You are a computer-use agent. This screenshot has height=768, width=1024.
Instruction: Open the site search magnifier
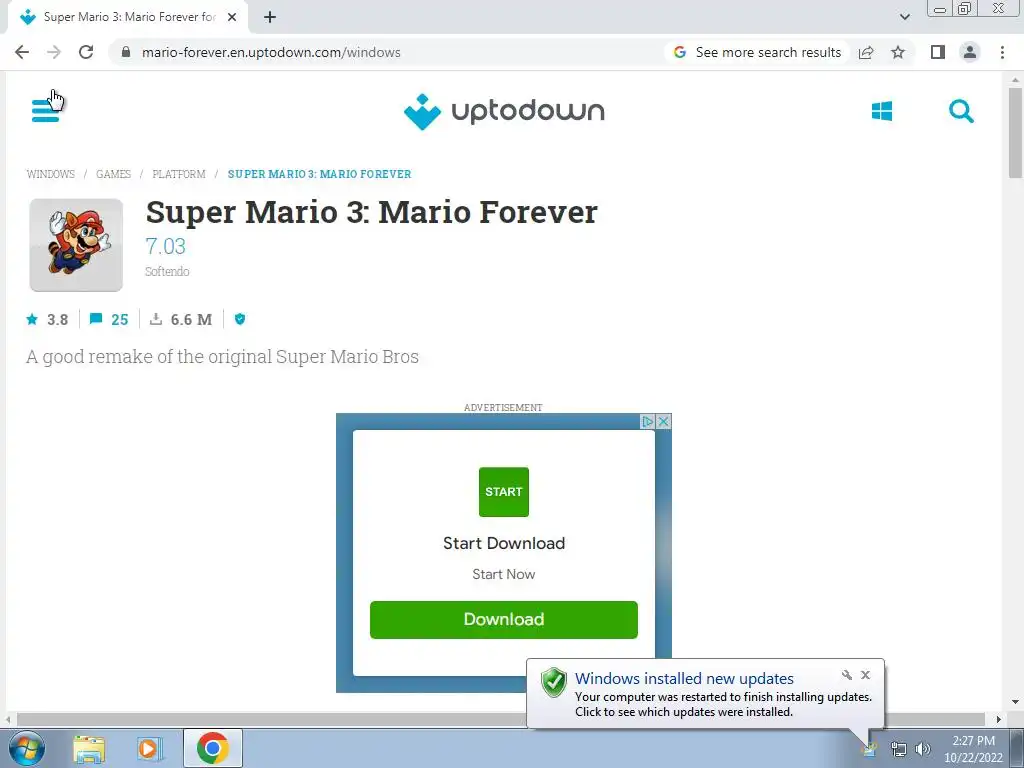click(x=961, y=111)
